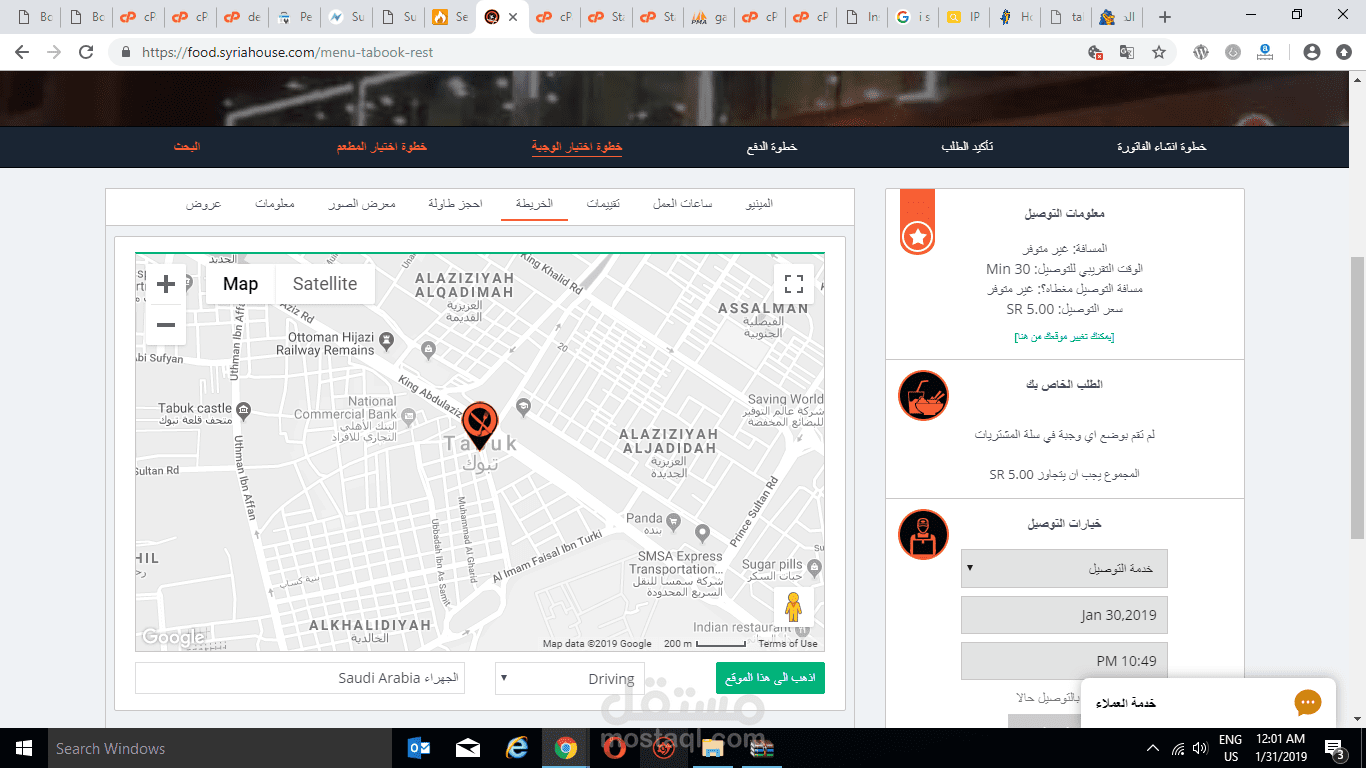Click the food bowl order icon

pyautogui.click(x=923, y=396)
